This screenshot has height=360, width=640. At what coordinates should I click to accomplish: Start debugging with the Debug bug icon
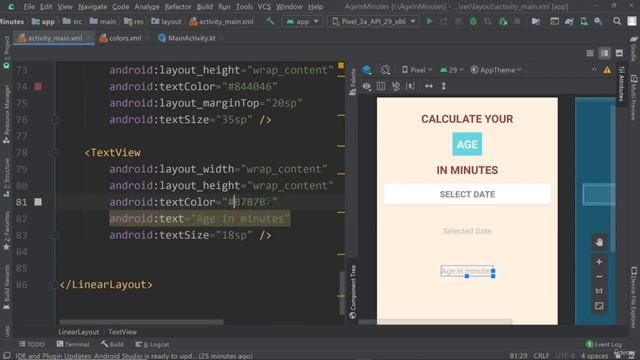click(x=473, y=21)
